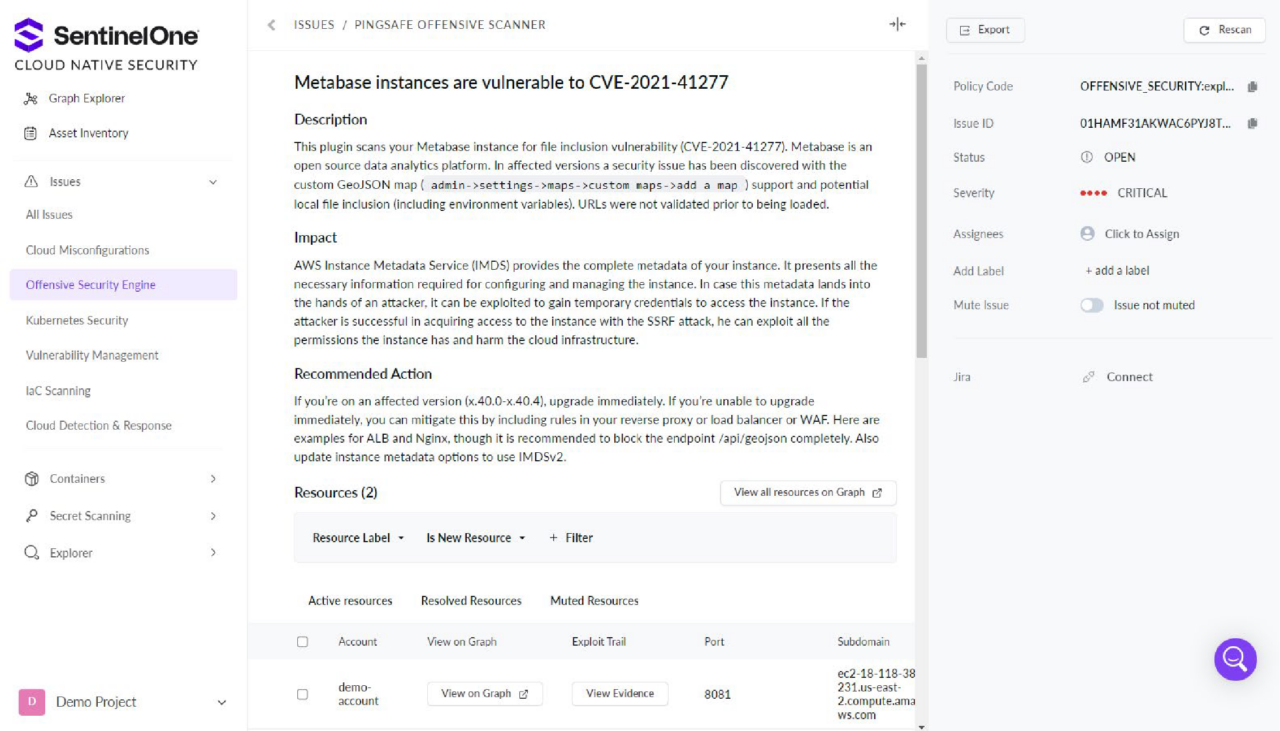
Task: Open the purple search bubble
Action: pos(1235,659)
